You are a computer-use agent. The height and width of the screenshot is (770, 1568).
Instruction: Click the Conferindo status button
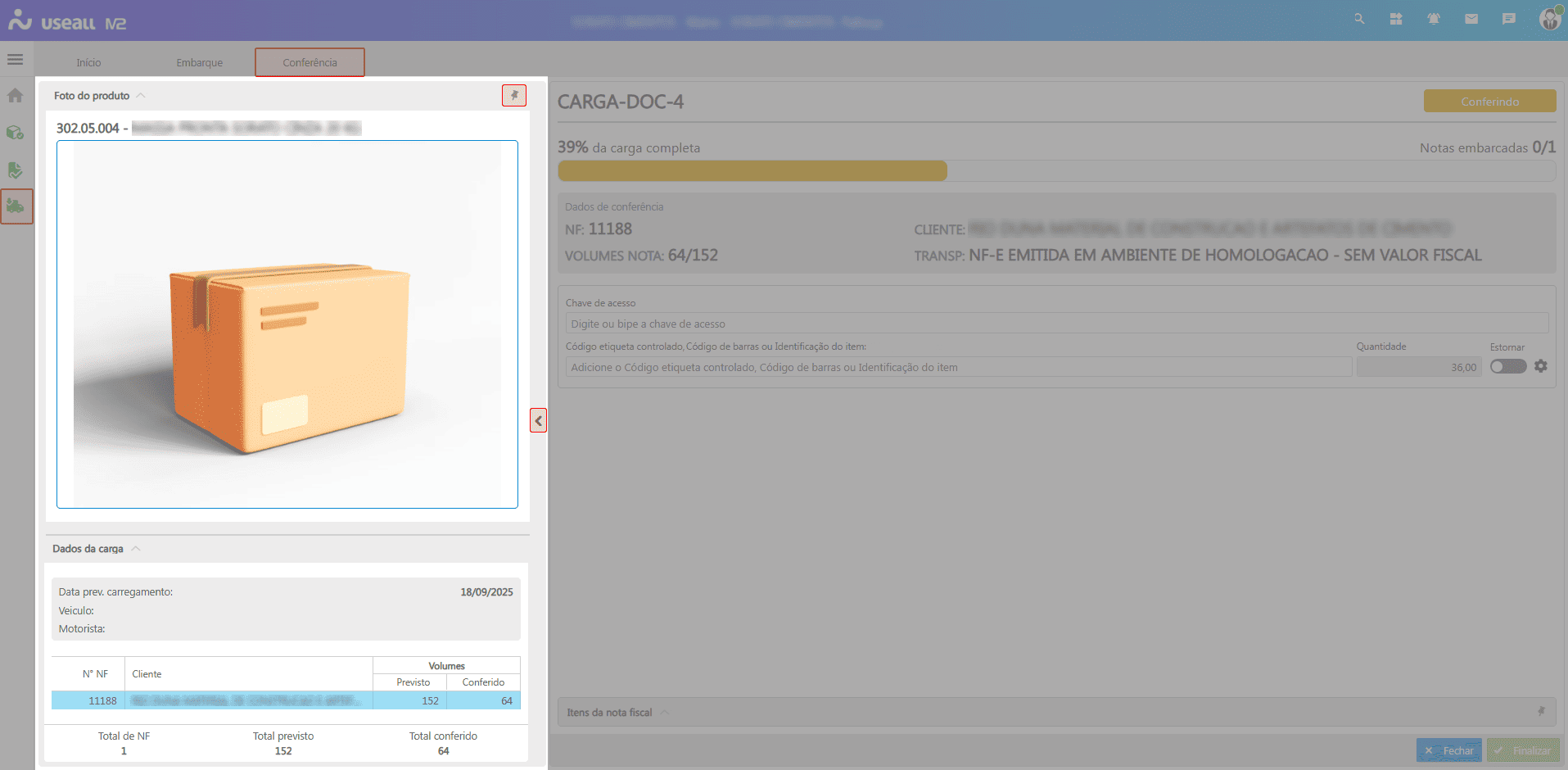1489,102
